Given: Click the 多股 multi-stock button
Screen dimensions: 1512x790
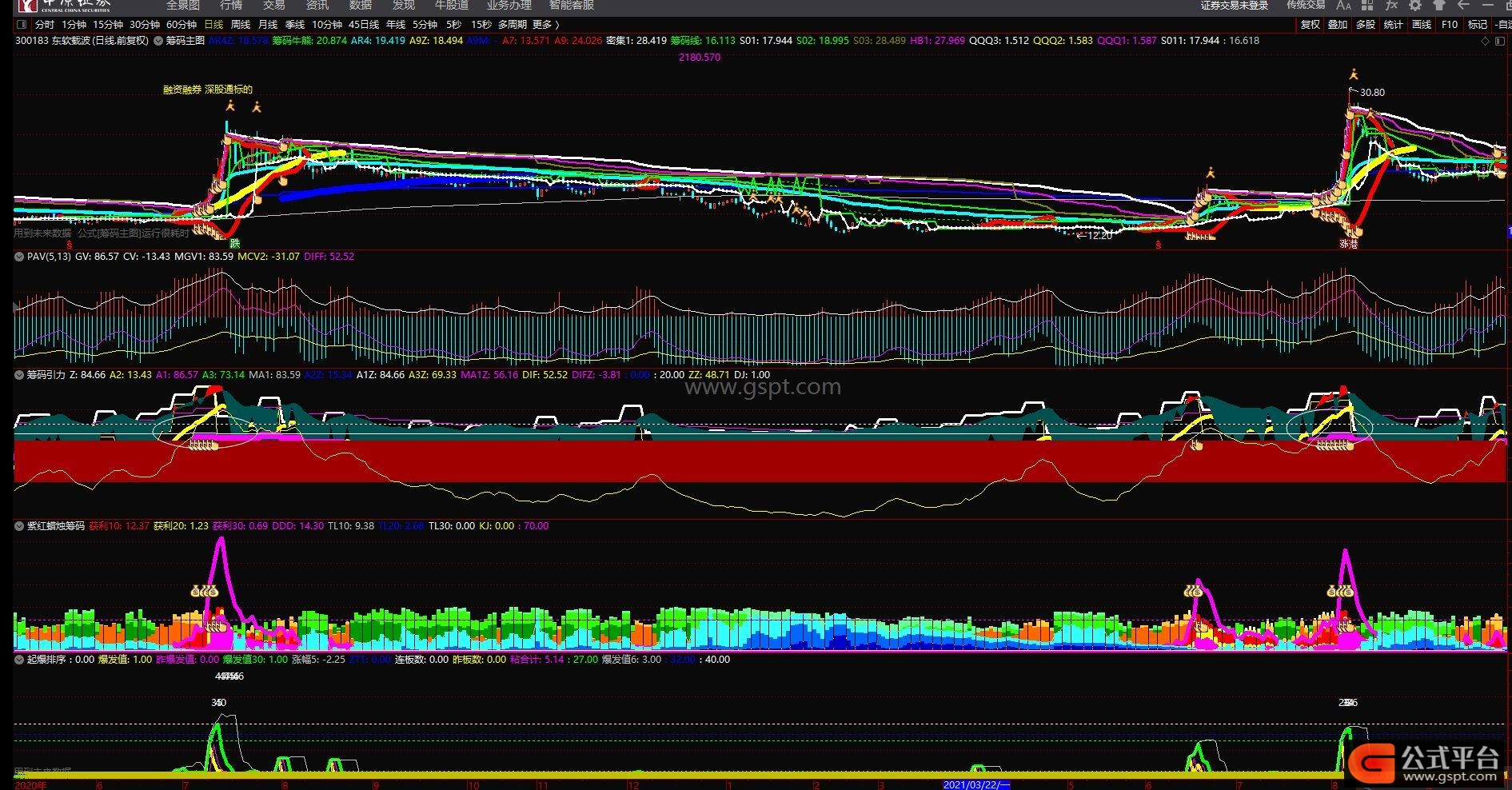Looking at the screenshot, I should [x=1366, y=25].
